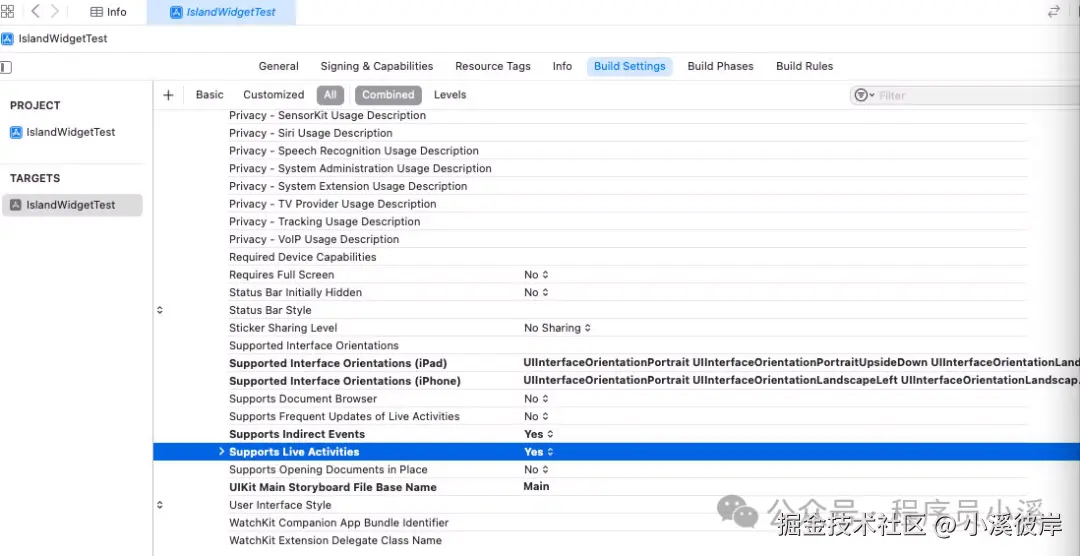Select Privacy - System Extension Usage Description

pos(348,186)
